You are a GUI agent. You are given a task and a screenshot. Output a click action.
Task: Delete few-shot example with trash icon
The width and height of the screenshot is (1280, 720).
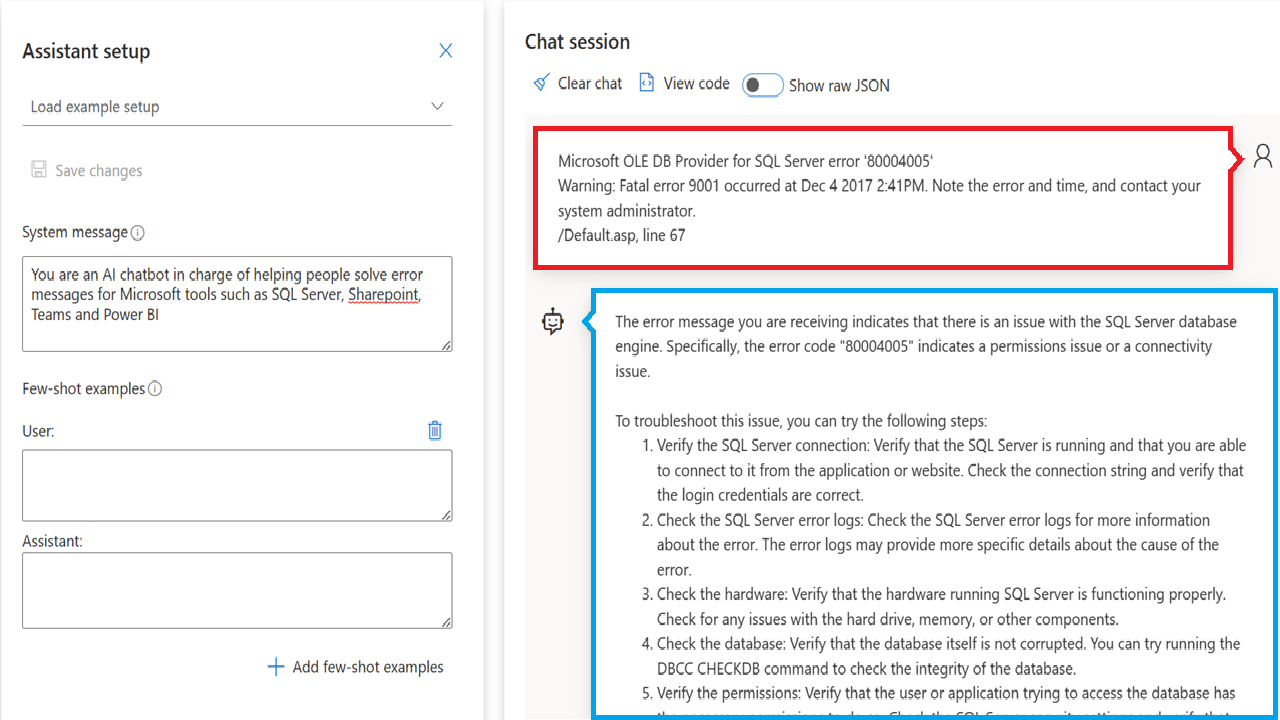tap(435, 430)
